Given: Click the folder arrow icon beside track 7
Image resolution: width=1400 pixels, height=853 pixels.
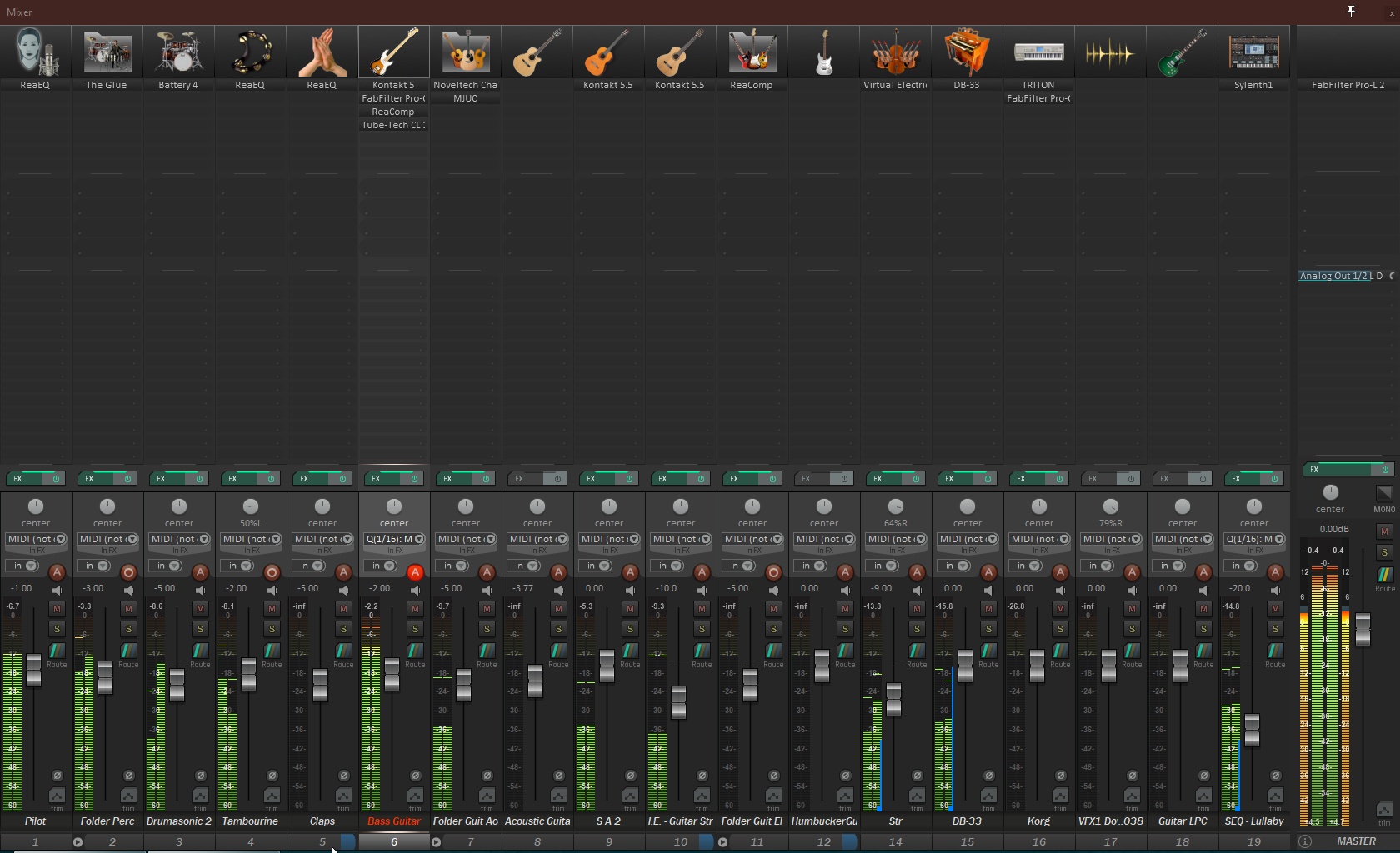Looking at the screenshot, I should pos(436,841).
